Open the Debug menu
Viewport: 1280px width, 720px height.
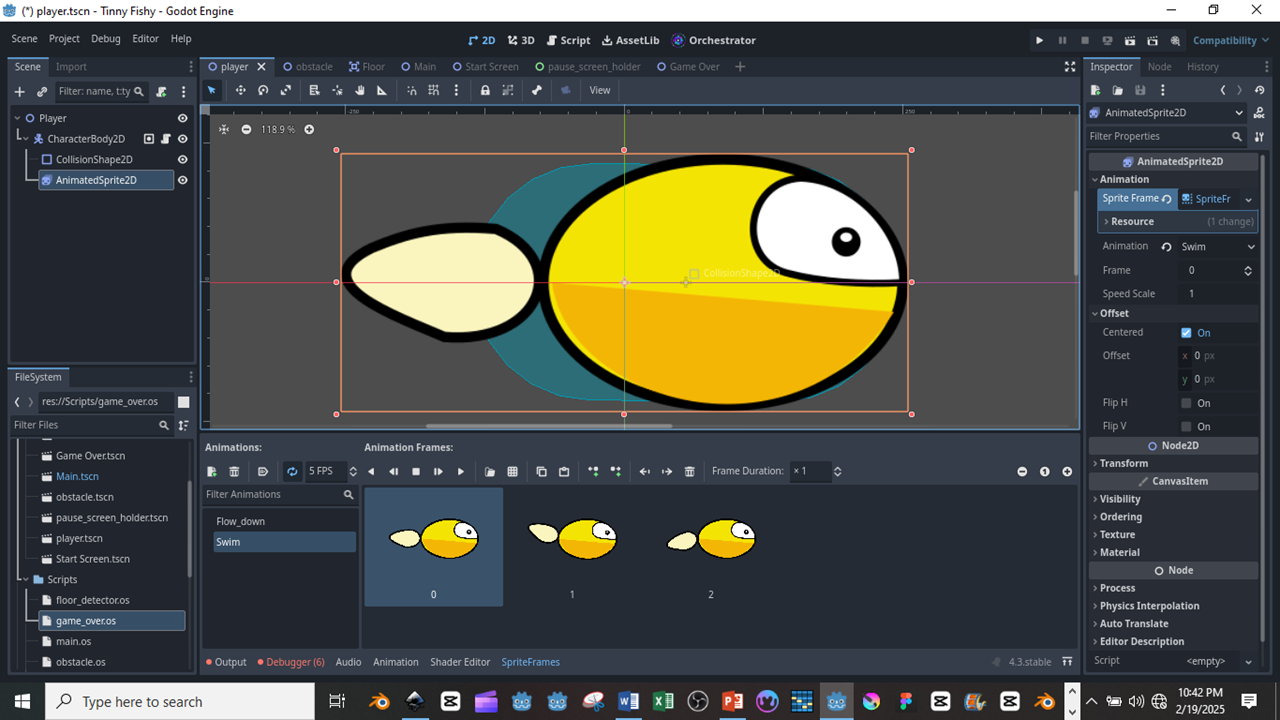pos(105,39)
